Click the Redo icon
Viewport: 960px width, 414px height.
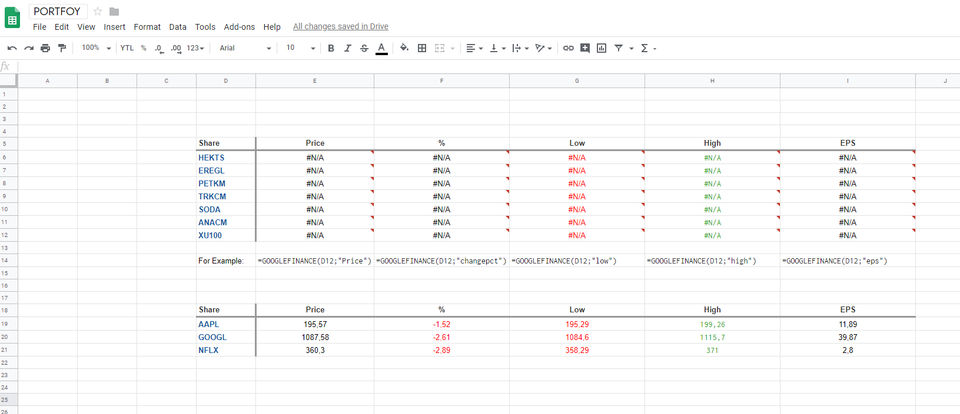(x=29, y=48)
